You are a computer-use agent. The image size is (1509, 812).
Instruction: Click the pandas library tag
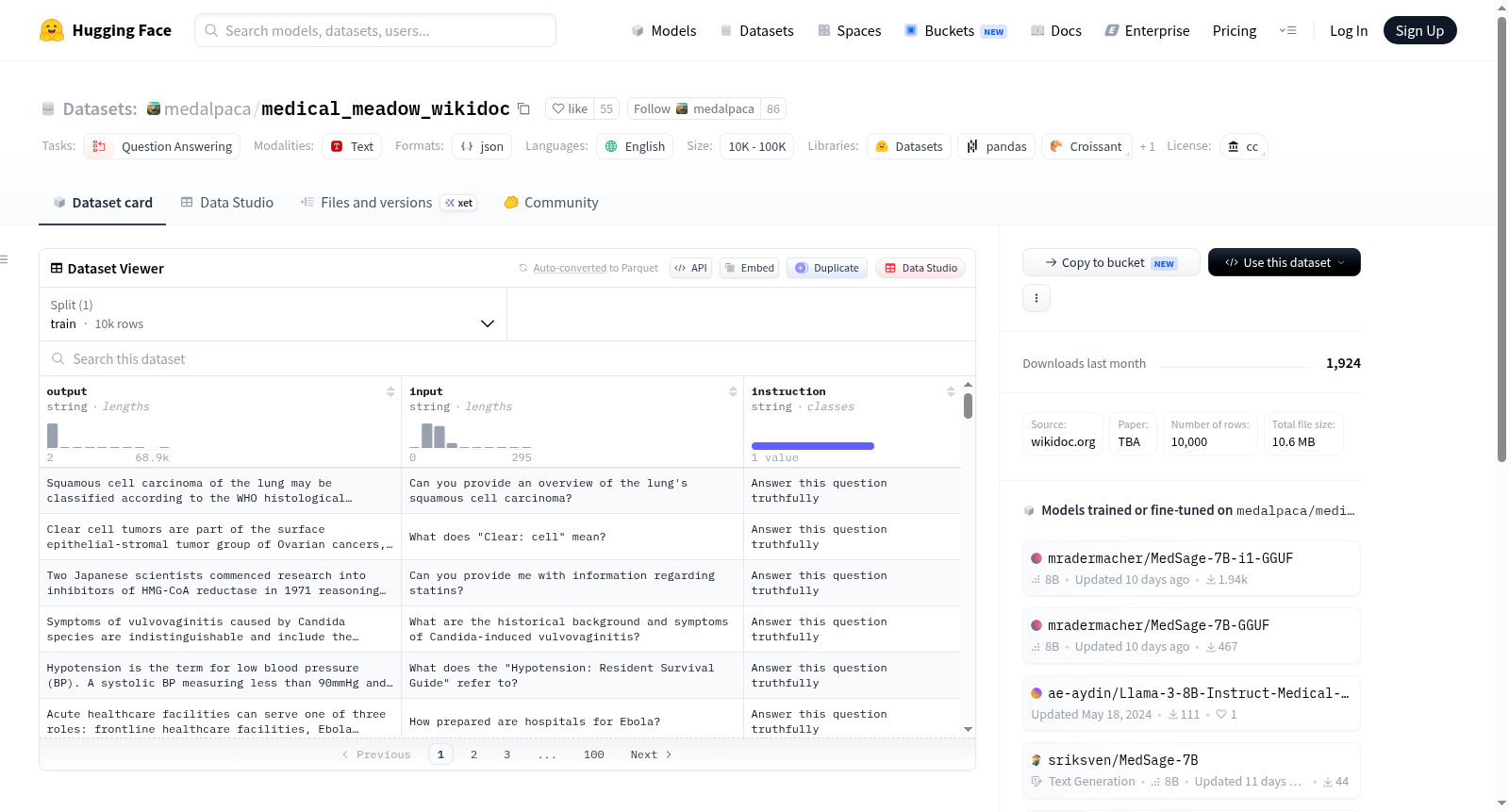[997, 146]
